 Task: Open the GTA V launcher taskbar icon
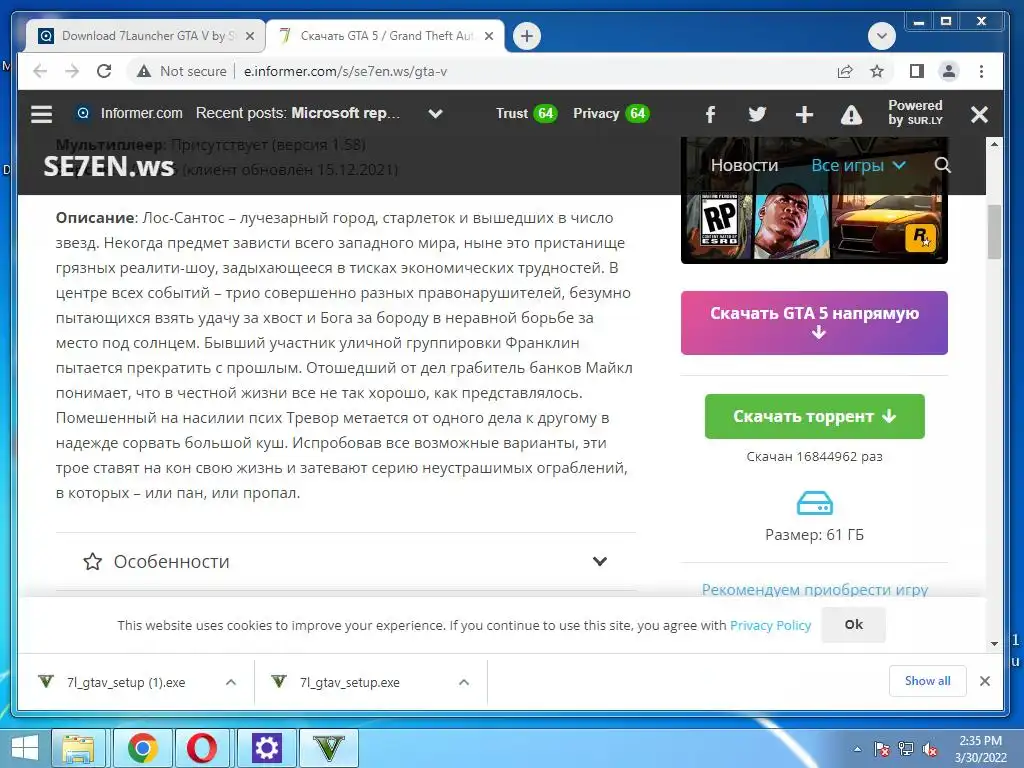click(x=328, y=748)
